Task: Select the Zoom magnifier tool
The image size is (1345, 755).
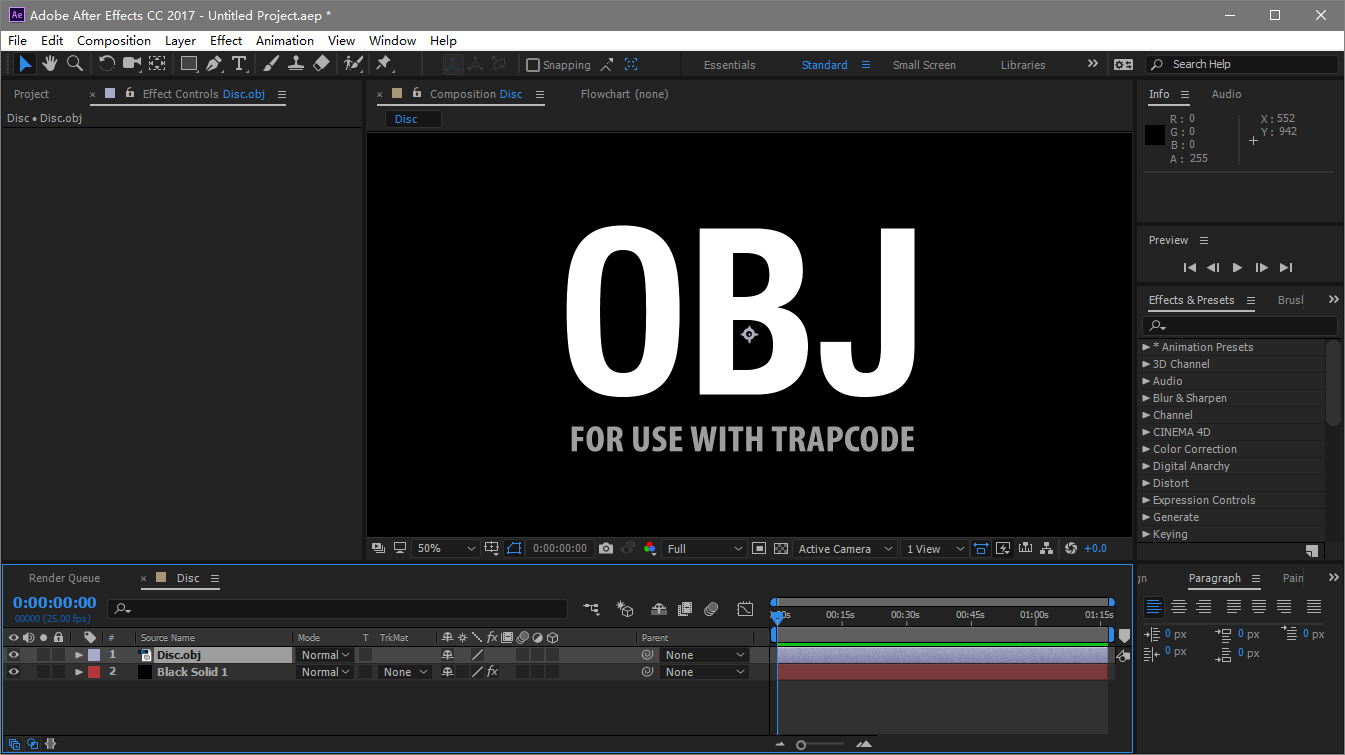Action: 75,64
